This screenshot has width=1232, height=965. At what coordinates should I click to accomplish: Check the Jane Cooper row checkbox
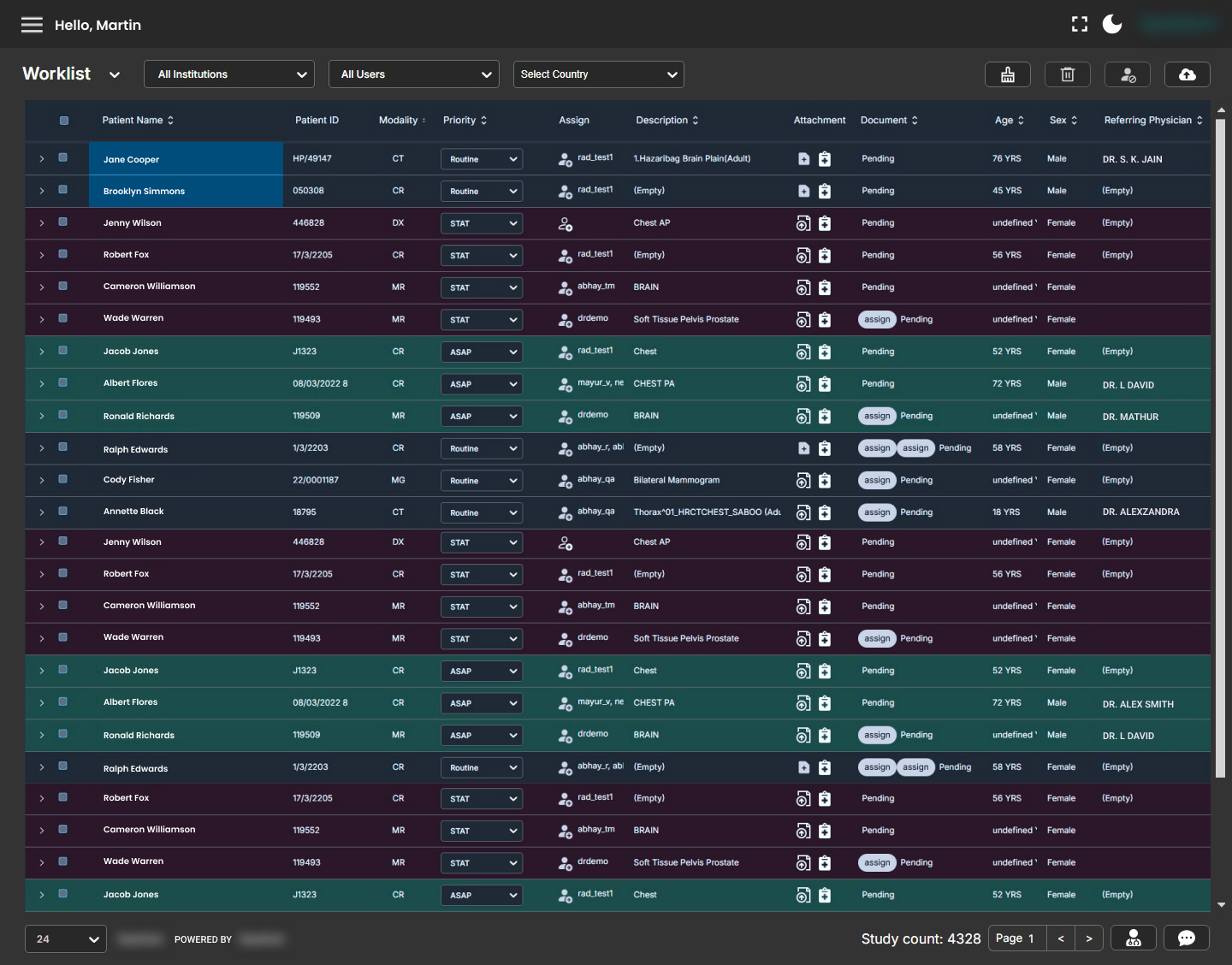point(63,157)
